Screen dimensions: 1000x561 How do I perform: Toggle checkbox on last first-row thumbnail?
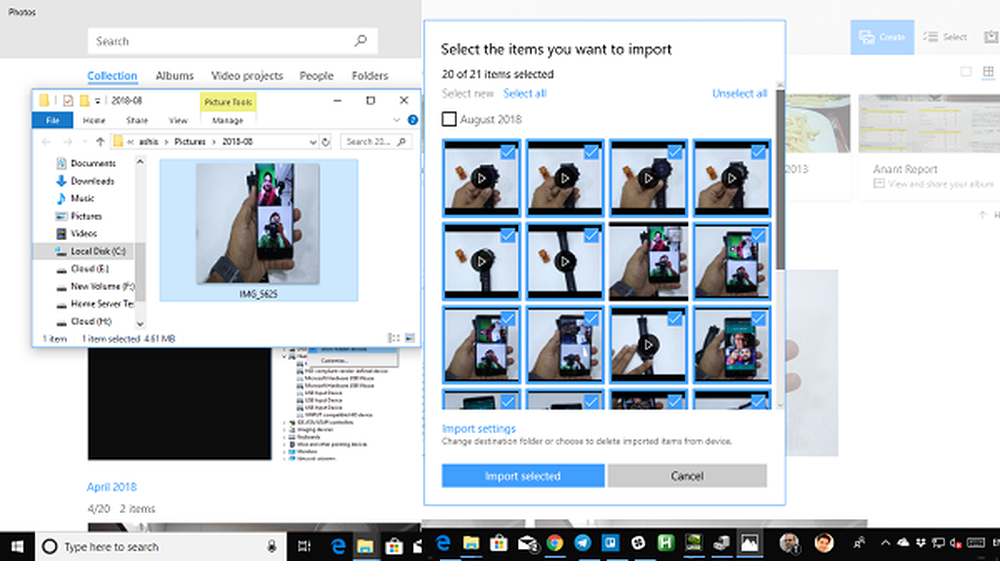point(758,151)
